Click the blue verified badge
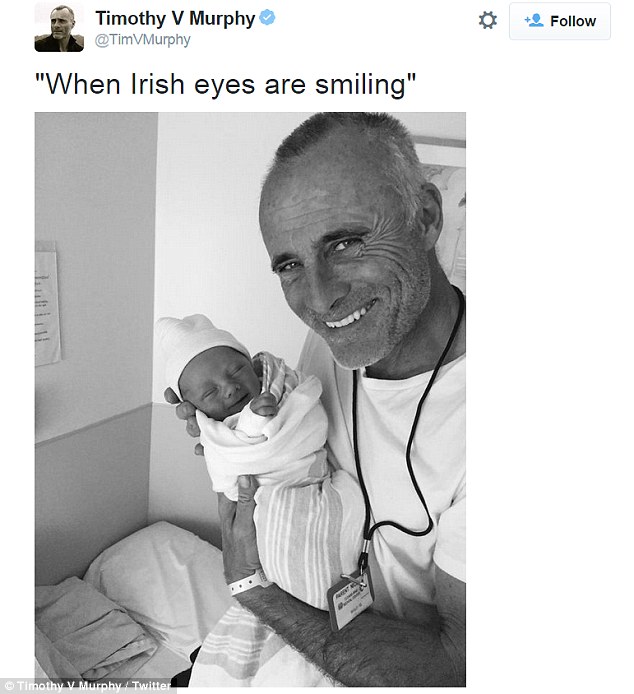 pos(269,18)
